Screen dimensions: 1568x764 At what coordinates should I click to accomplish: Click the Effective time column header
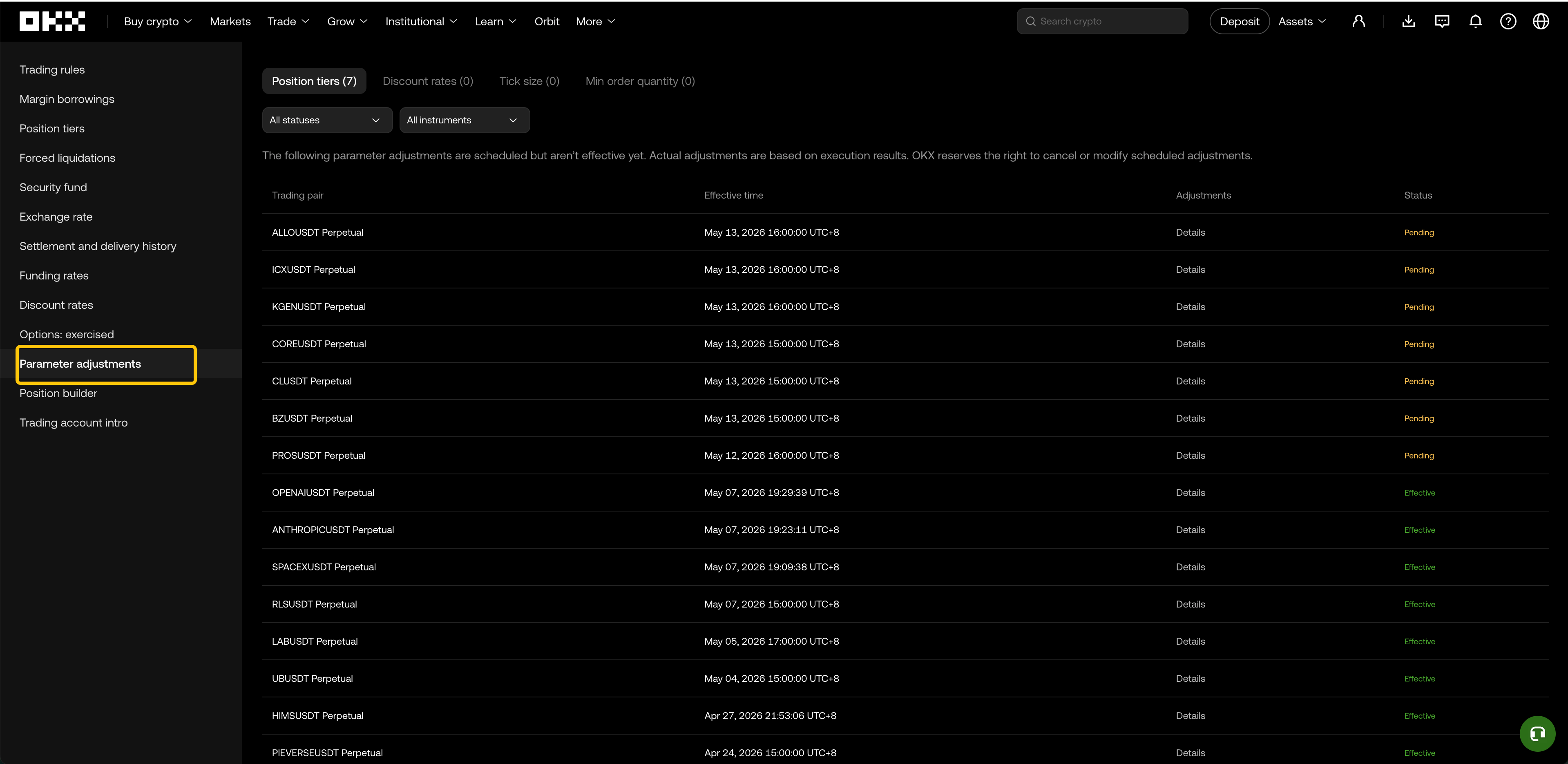733,195
